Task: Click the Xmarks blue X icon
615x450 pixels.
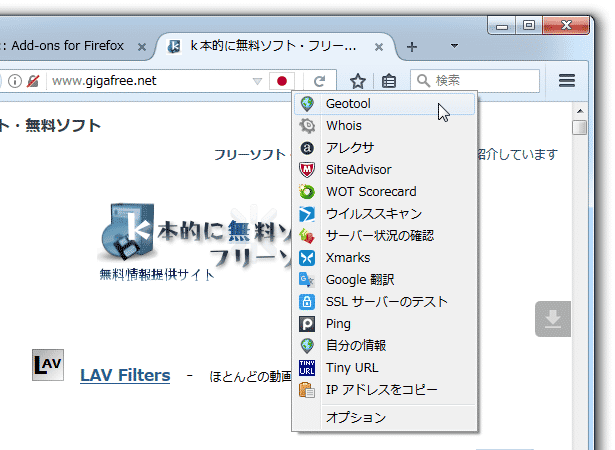Action: point(307,258)
